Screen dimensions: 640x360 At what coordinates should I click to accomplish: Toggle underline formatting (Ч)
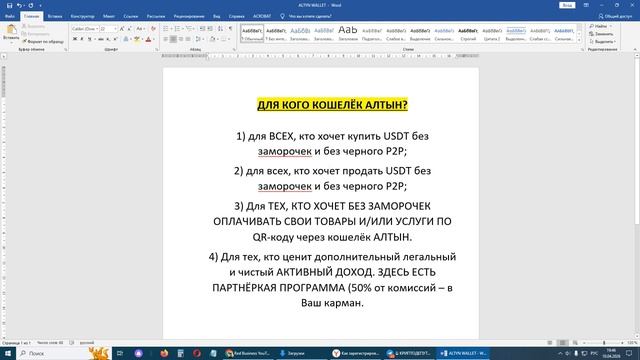click(89, 39)
